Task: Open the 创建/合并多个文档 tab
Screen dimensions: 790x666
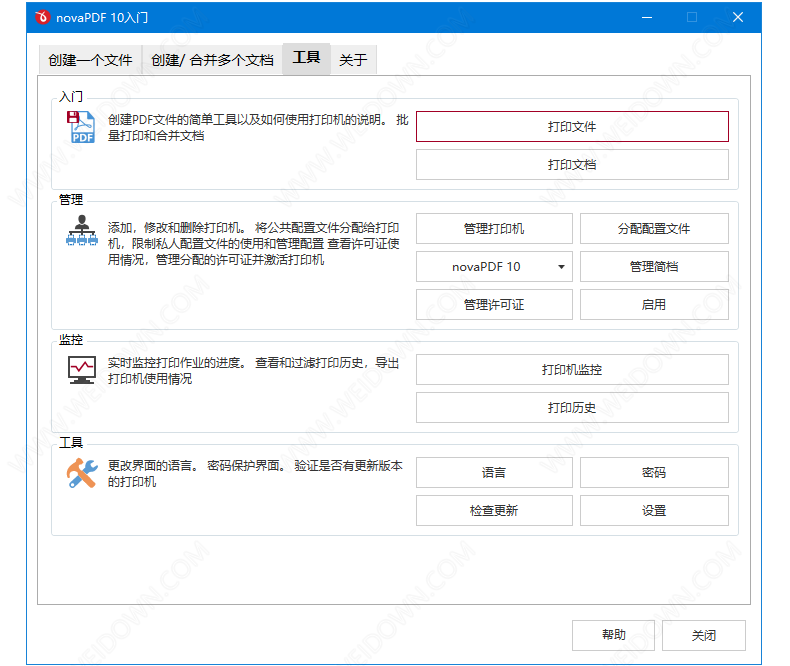Action: tap(212, 60)
